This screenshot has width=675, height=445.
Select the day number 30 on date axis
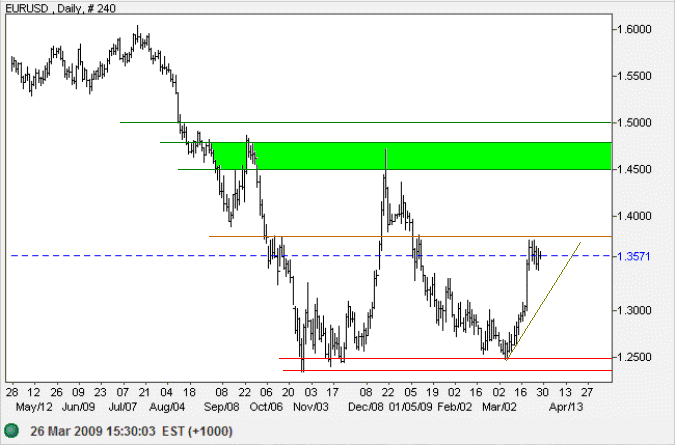[x=543, y=392]
